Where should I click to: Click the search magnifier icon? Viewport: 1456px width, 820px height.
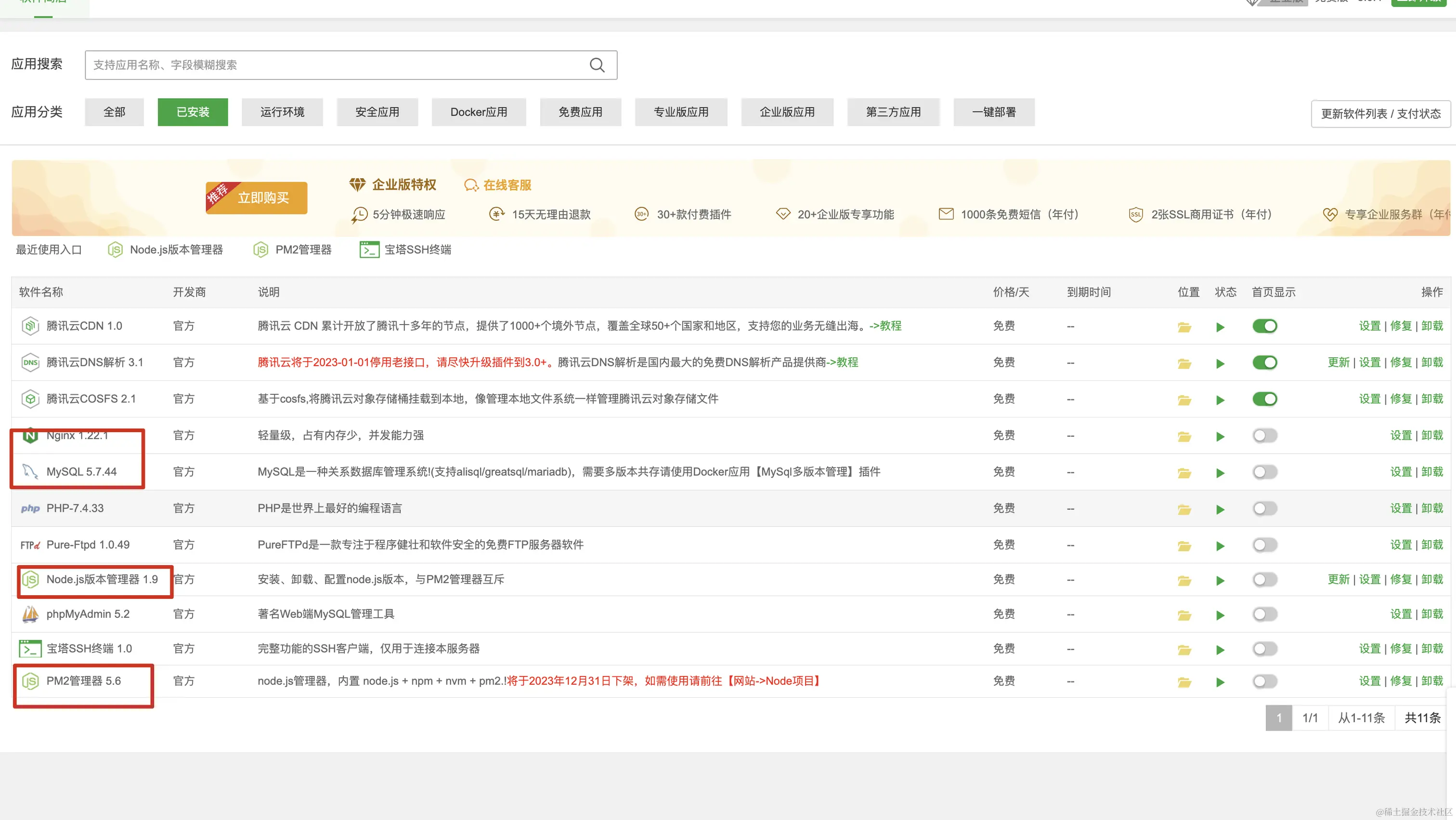(597, 65)
